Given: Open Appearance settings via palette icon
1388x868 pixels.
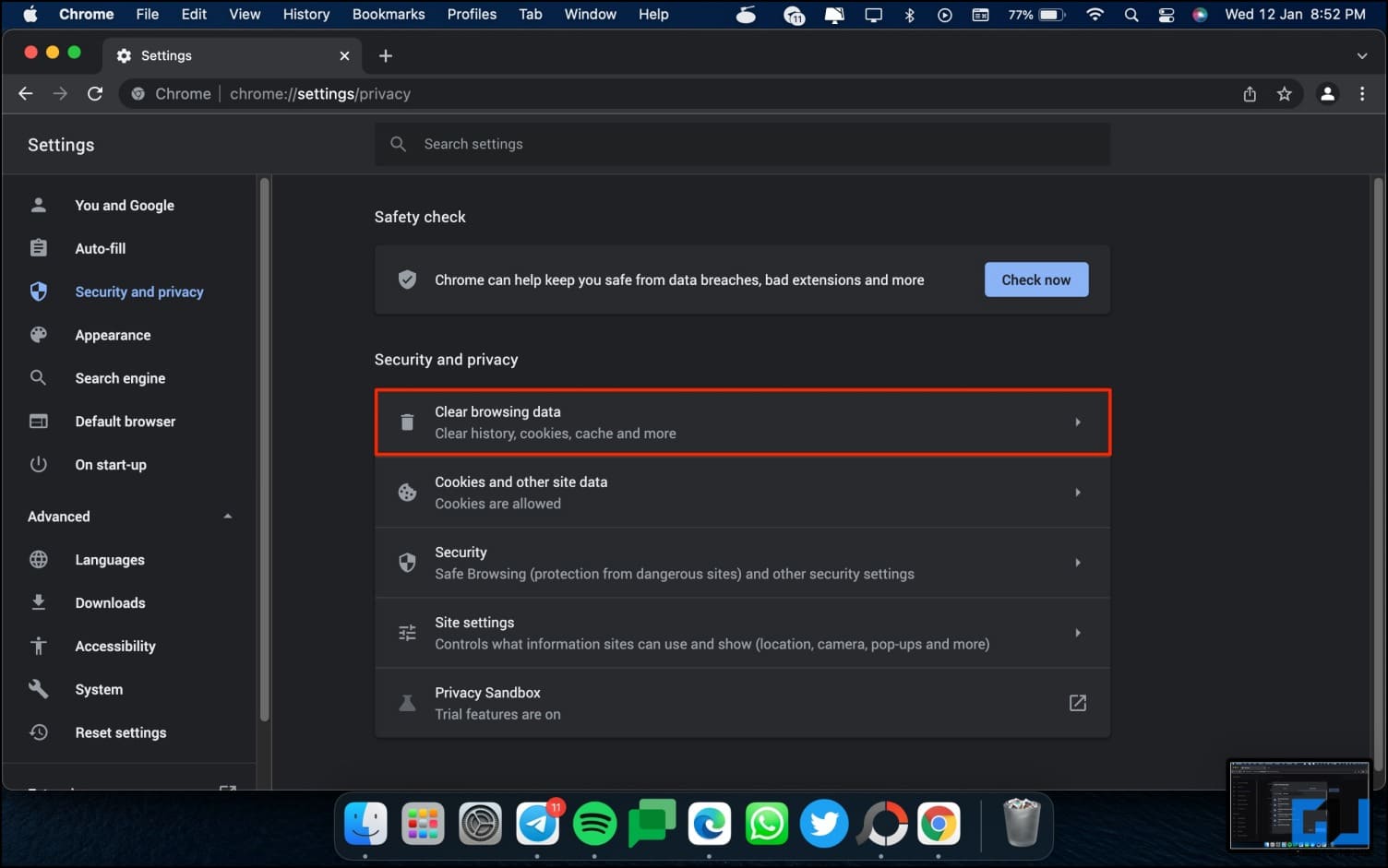Looking at the screenshot, I should point(39,335).
